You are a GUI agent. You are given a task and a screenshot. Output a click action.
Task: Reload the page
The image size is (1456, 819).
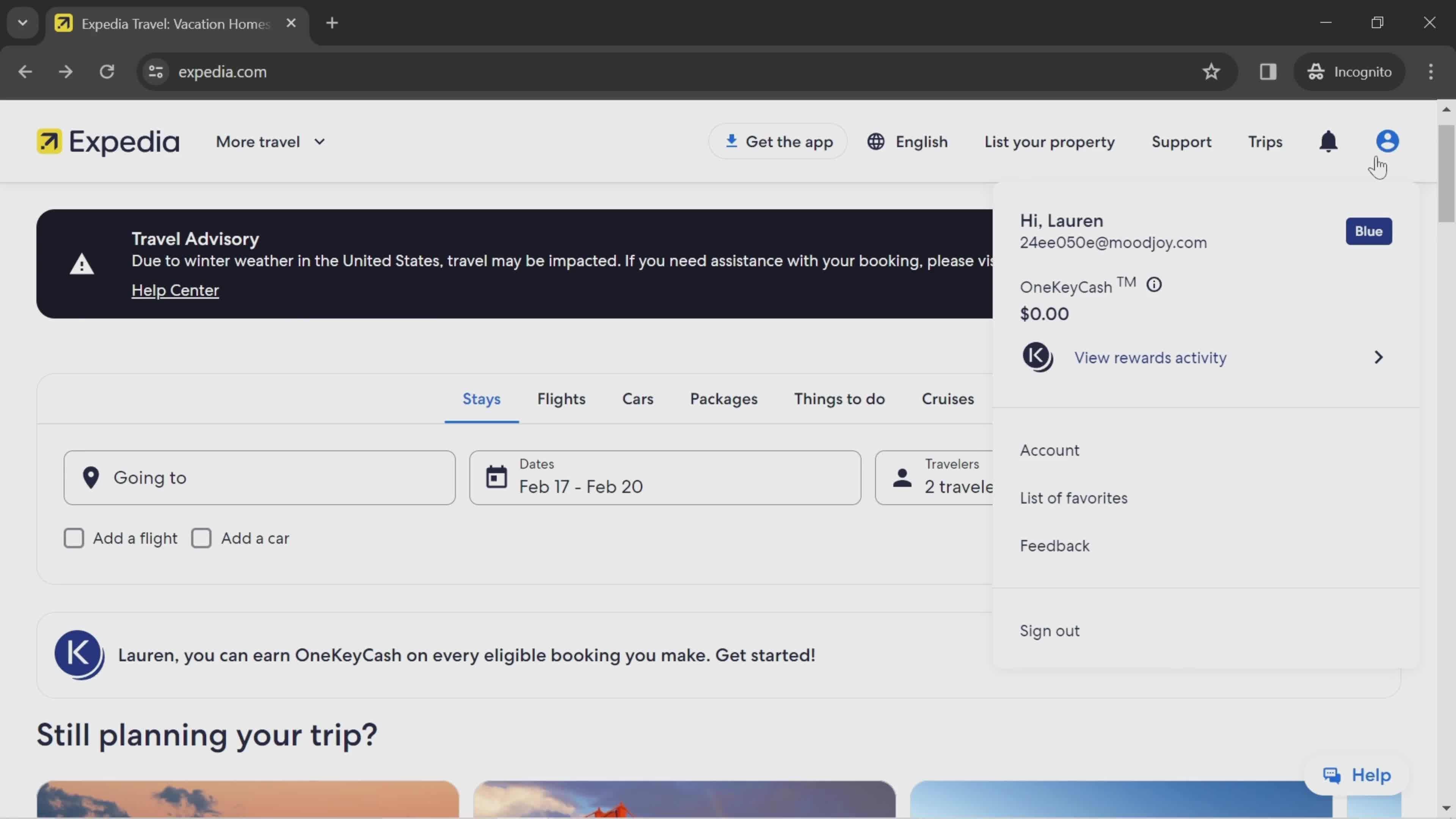(107, 72)
